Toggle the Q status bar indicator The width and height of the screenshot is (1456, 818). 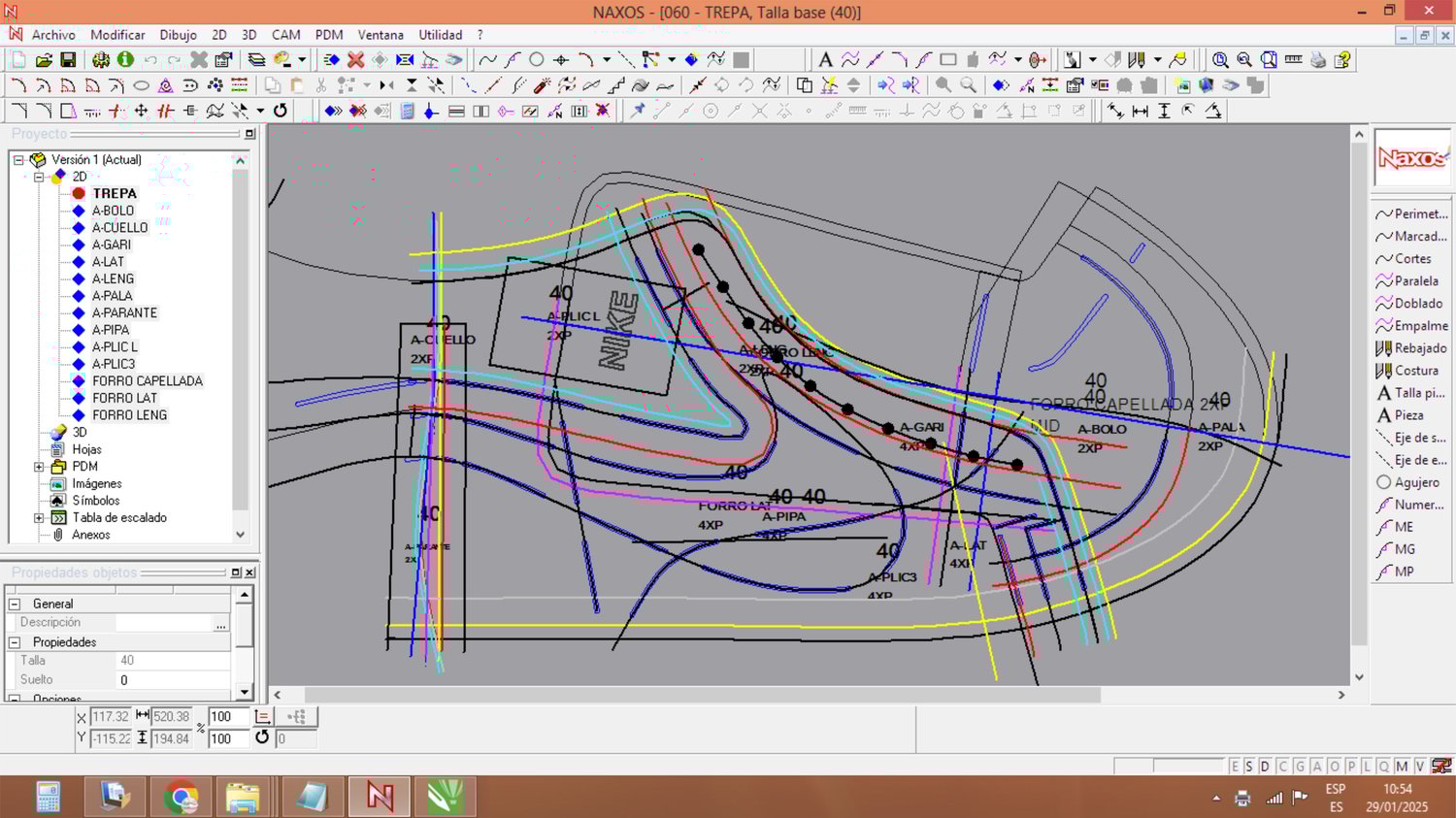pyautogui.click(x=1384, y=767)
